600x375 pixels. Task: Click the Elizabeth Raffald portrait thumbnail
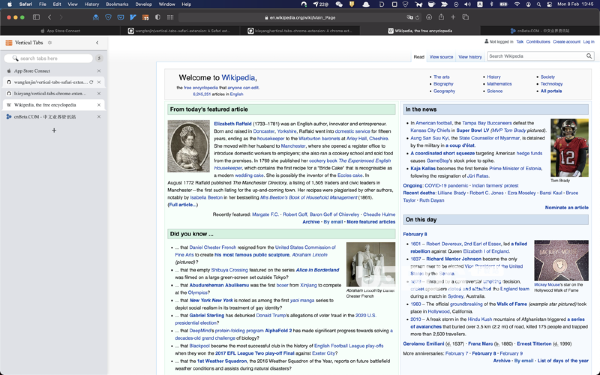[x=189, y=146]
